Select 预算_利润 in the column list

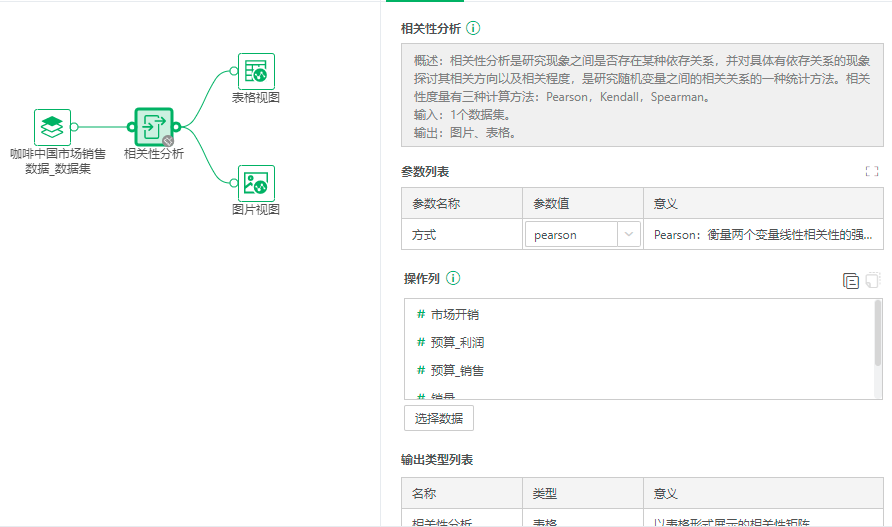point(457,343)
